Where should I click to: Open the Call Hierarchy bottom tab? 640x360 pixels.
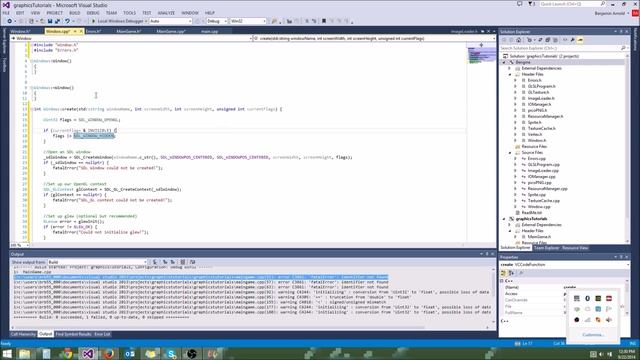point(23,334)
